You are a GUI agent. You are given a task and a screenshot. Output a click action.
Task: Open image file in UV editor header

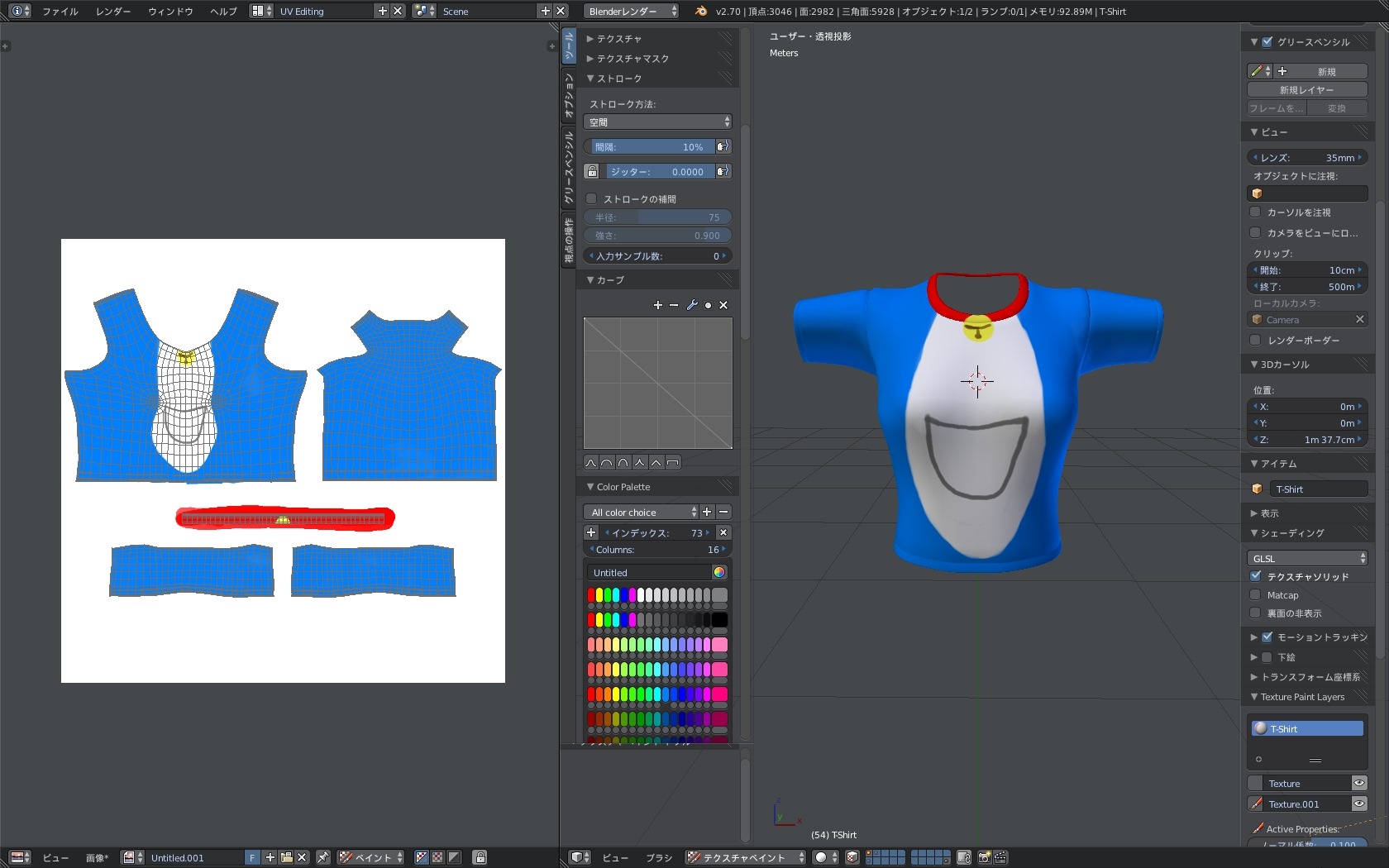point(286,857)
